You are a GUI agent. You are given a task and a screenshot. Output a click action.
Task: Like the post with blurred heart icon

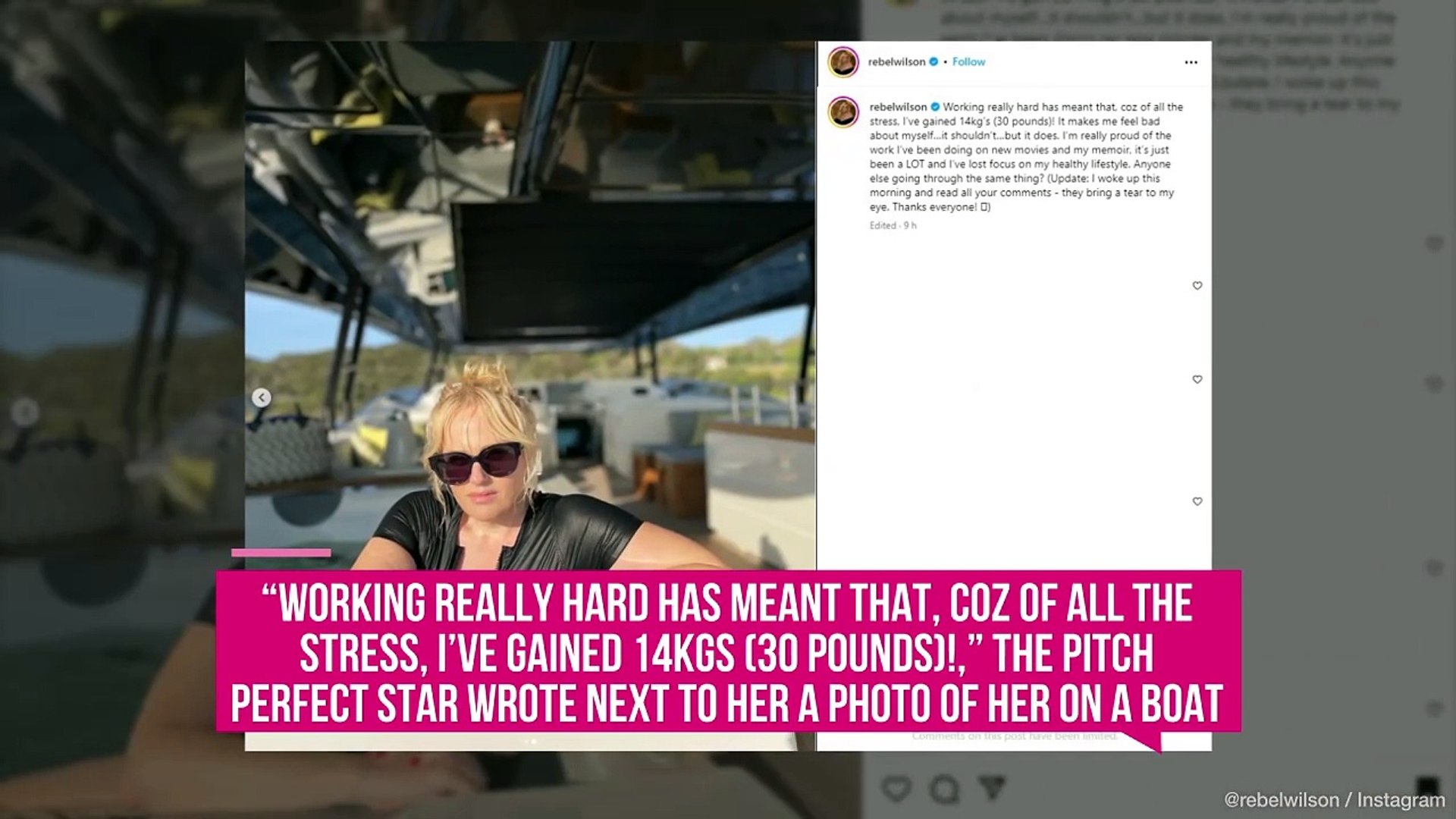click(x=896, y=789)
